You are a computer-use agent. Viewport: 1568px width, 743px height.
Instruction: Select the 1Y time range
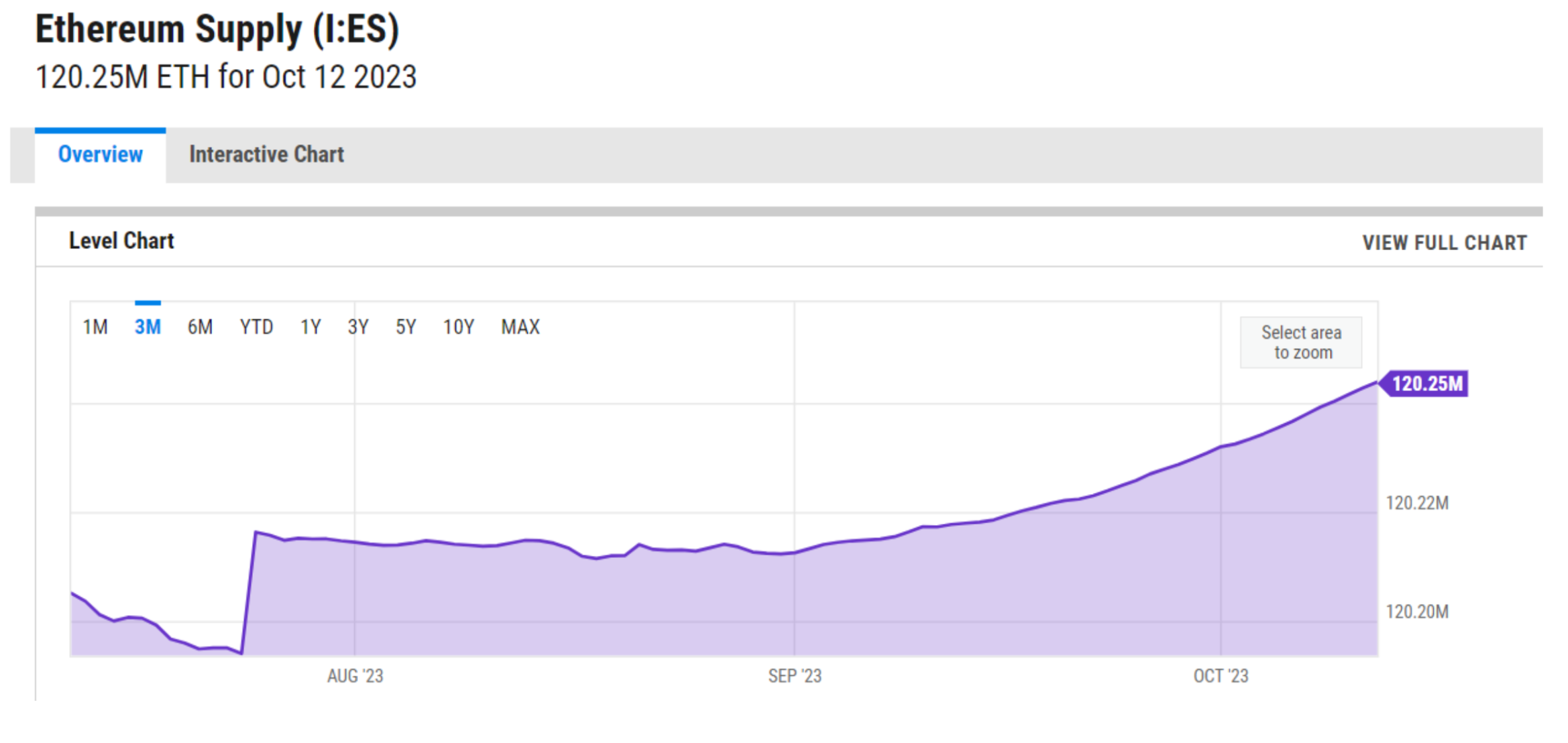coord(311,327)
